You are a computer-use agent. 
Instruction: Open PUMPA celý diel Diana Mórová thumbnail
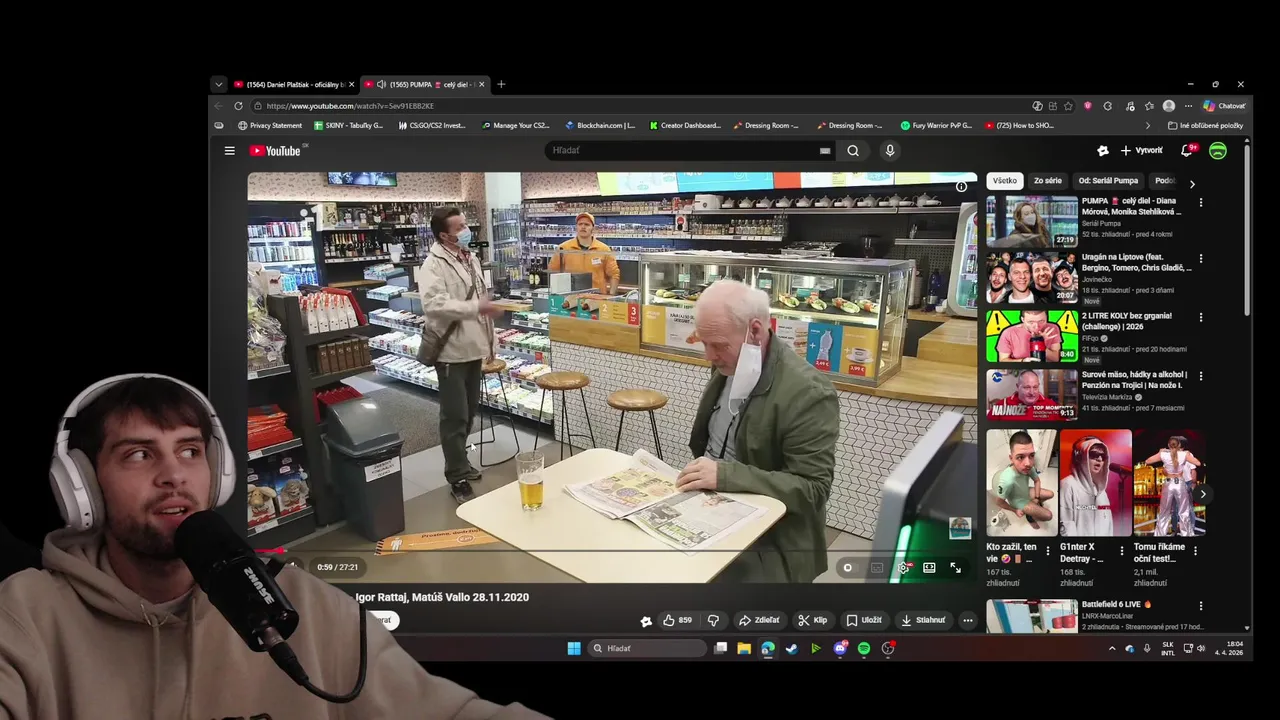[1032, 221]
